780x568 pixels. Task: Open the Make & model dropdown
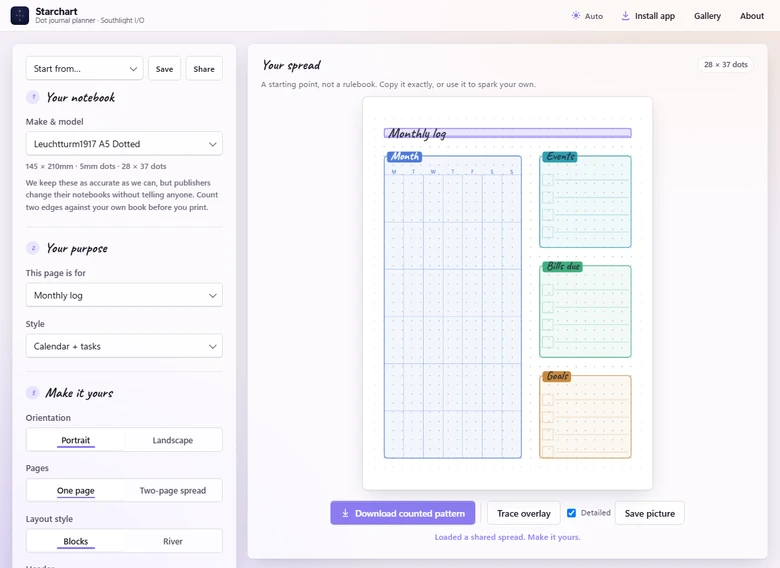pyautogui.click(x=124, y=144)
